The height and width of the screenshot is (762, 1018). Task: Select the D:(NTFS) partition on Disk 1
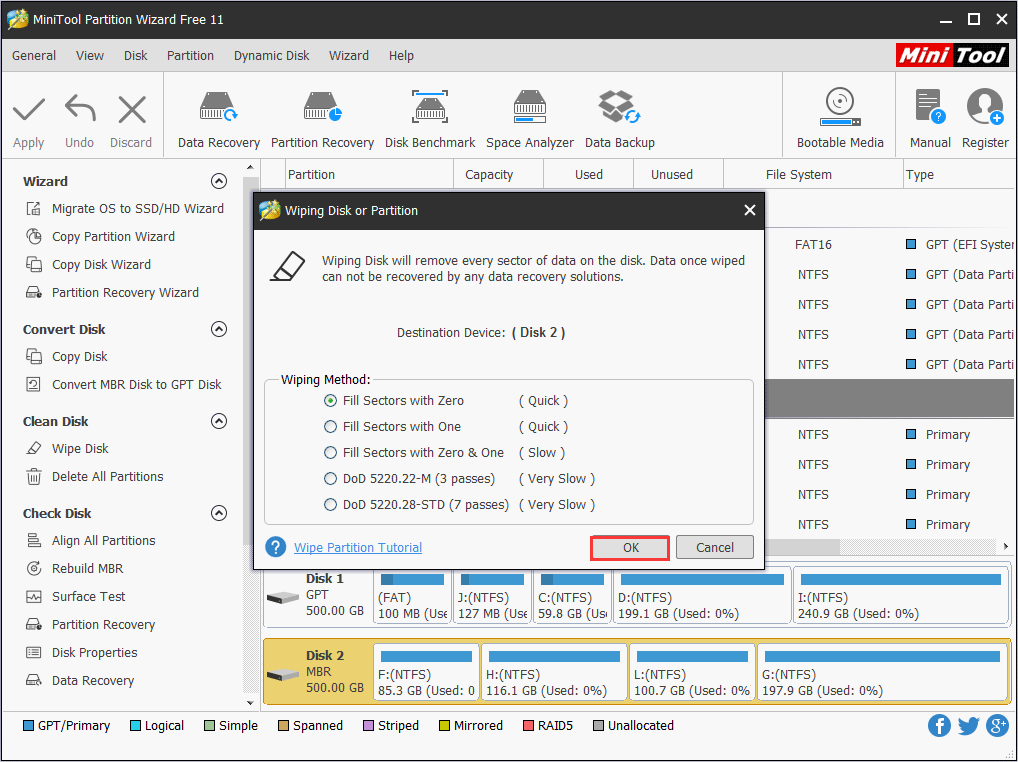coord(702,595)
